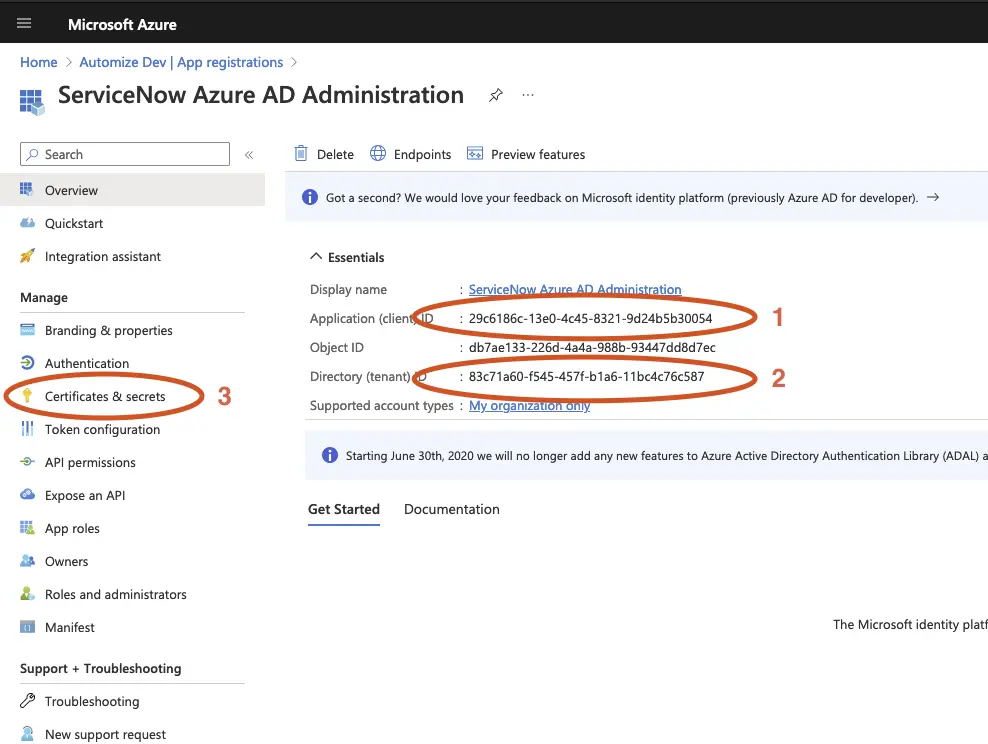Screen dimensions: 988x744
Task: Select the Get Started tab
Action: [x=343, y=509]
